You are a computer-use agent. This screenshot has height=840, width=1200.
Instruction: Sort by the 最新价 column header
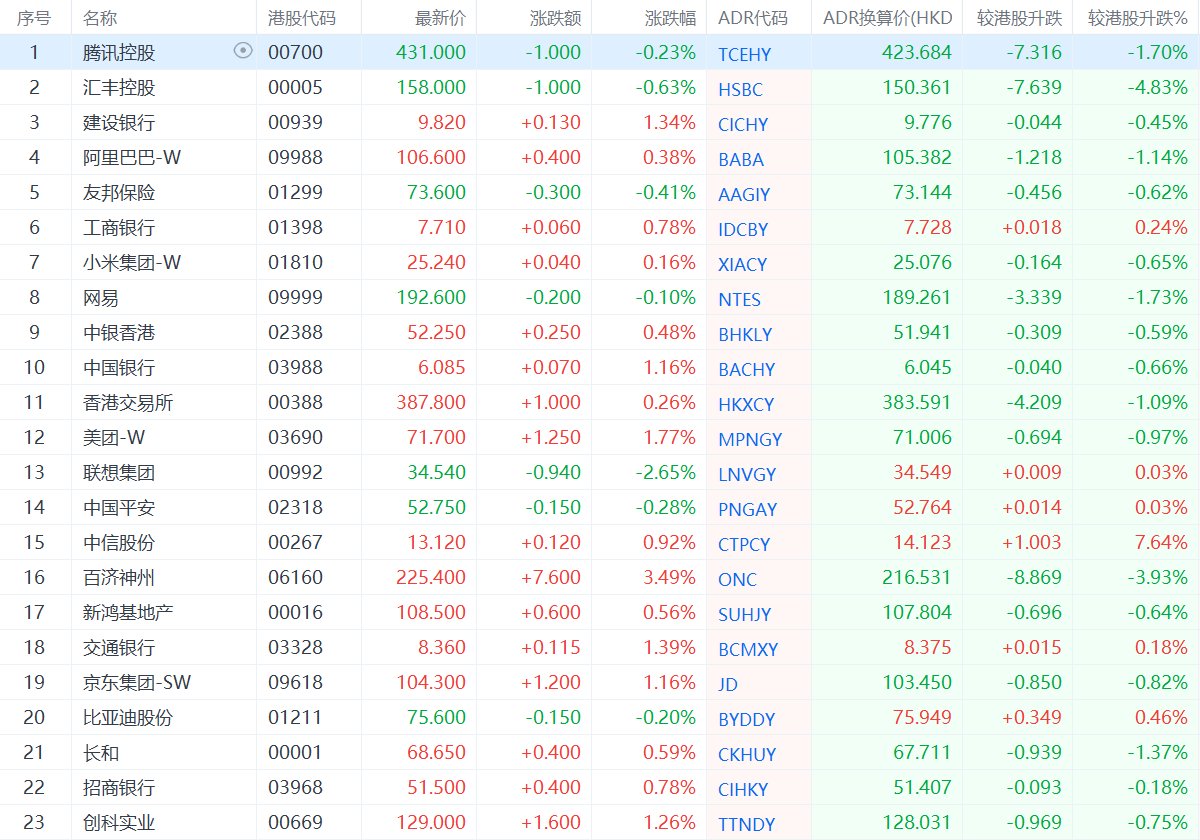point(441,18)
